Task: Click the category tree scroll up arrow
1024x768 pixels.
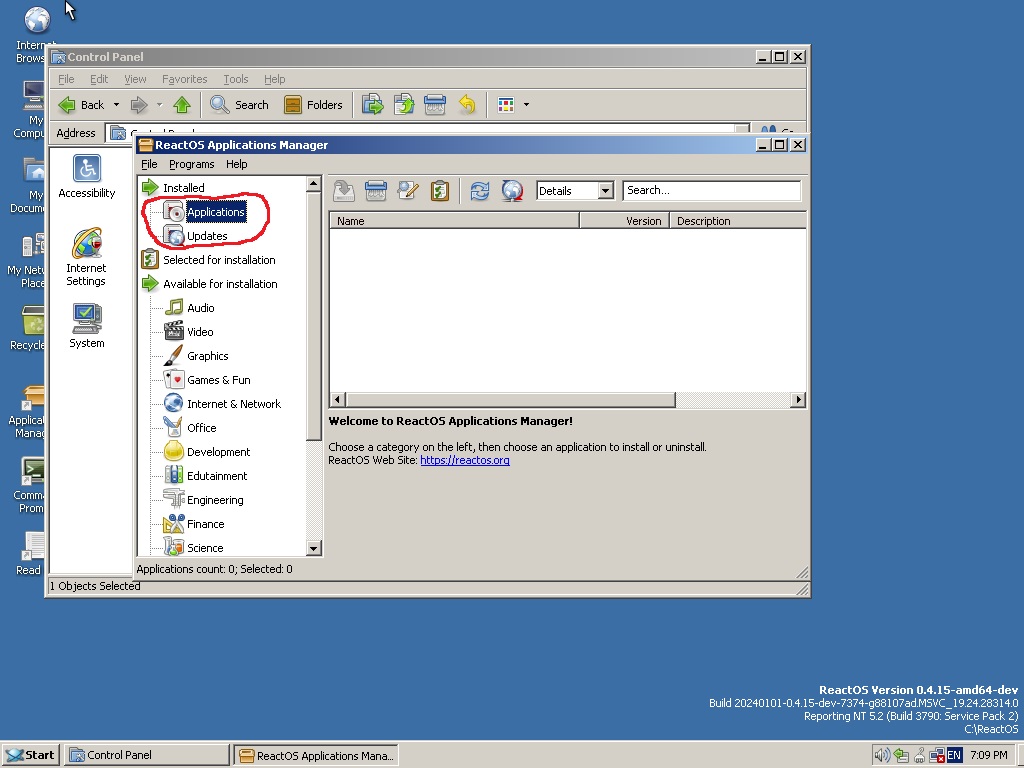Action: (313, 184)
